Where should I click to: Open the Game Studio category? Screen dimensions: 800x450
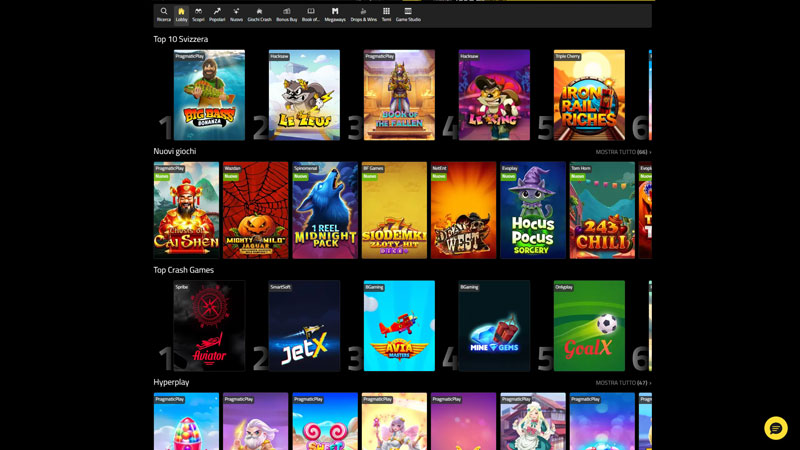[x=408, y=15]
